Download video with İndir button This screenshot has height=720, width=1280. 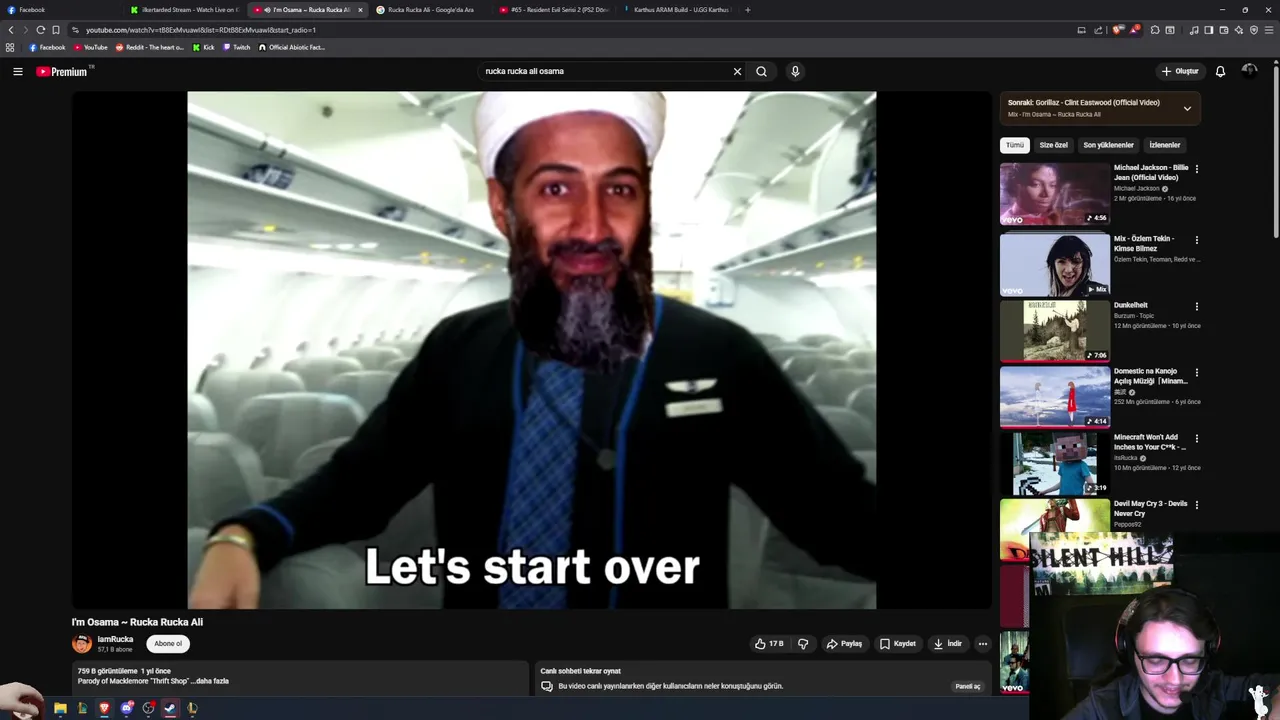[947, 644]
